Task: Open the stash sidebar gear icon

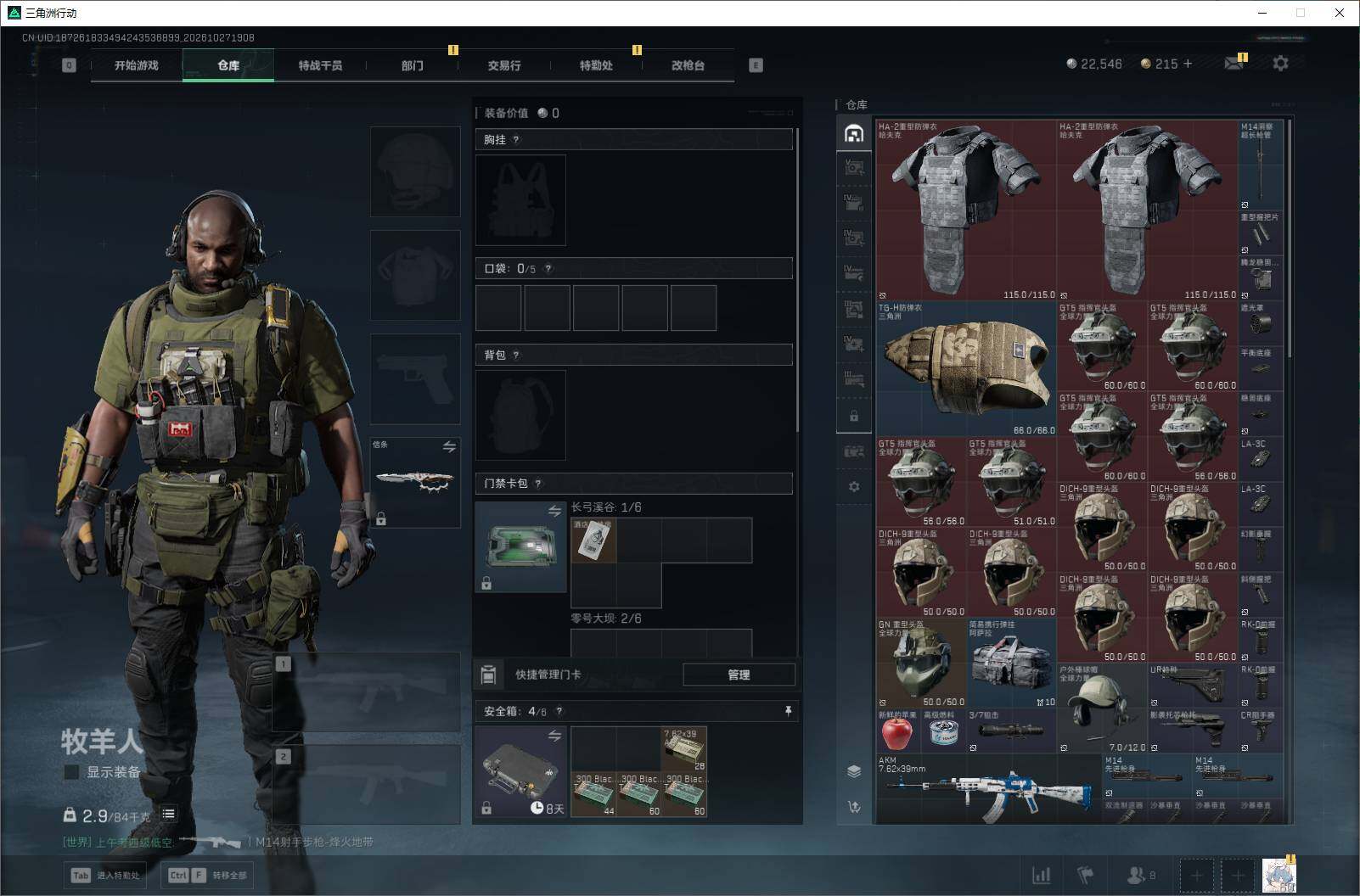Action: 854,487
